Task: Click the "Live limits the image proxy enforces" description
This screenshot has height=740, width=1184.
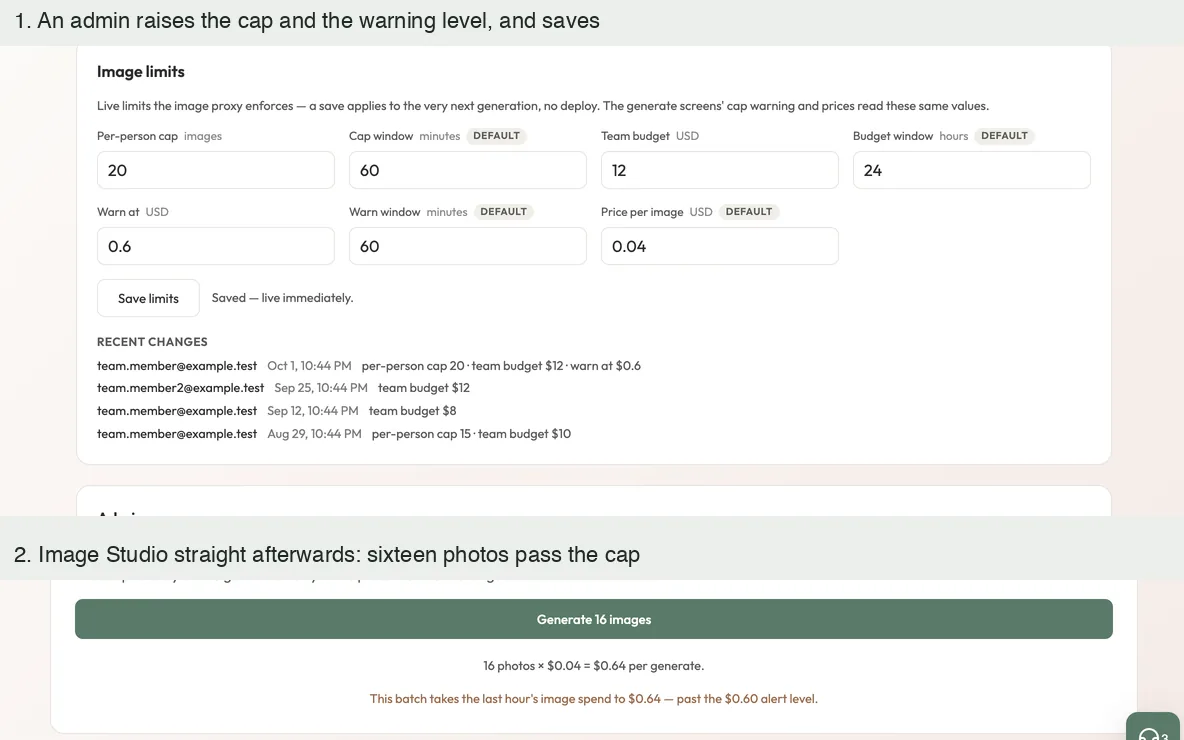Action: click(543, 106)
